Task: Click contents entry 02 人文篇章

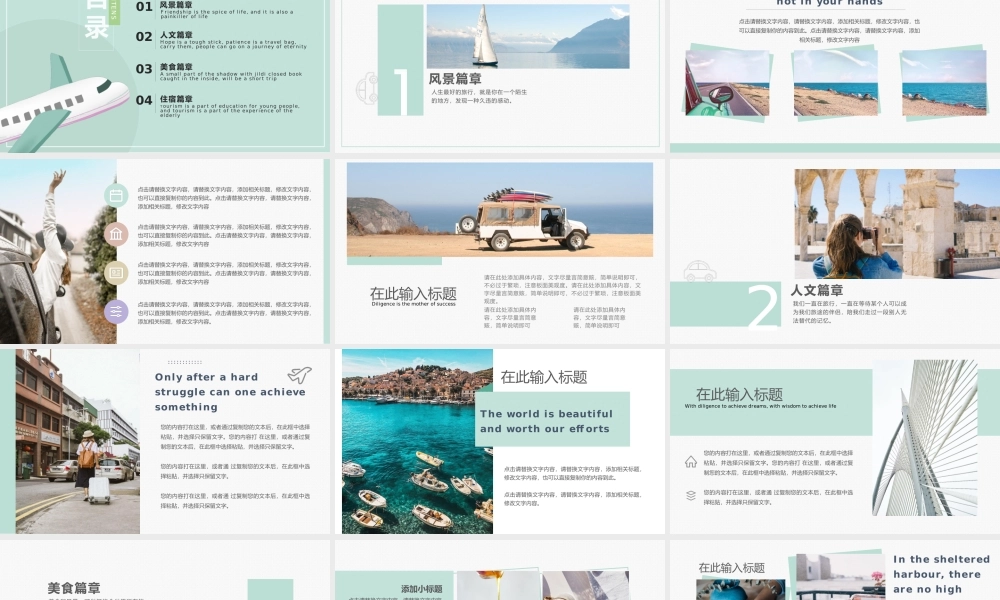Action: 221,40
